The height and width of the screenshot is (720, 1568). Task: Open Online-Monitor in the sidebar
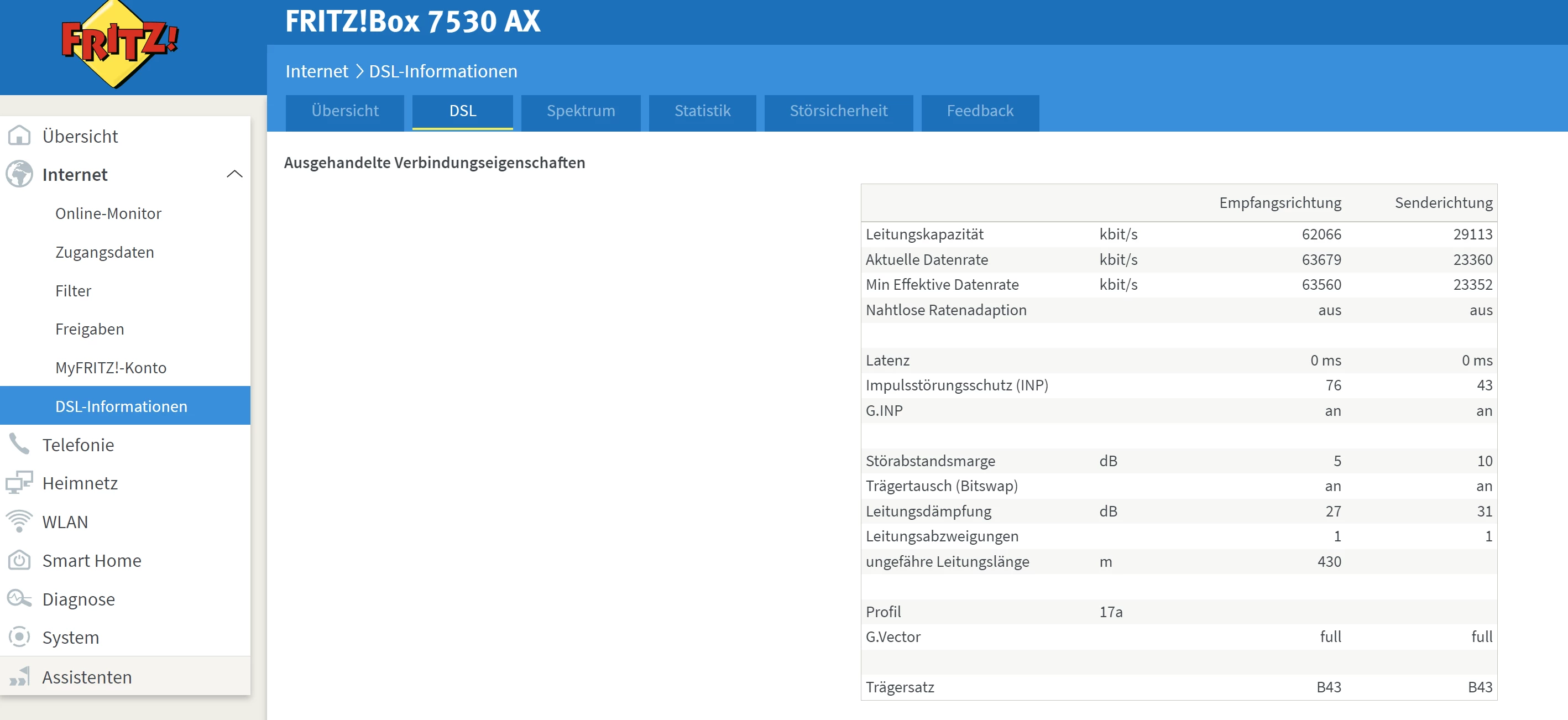(108, 213)
